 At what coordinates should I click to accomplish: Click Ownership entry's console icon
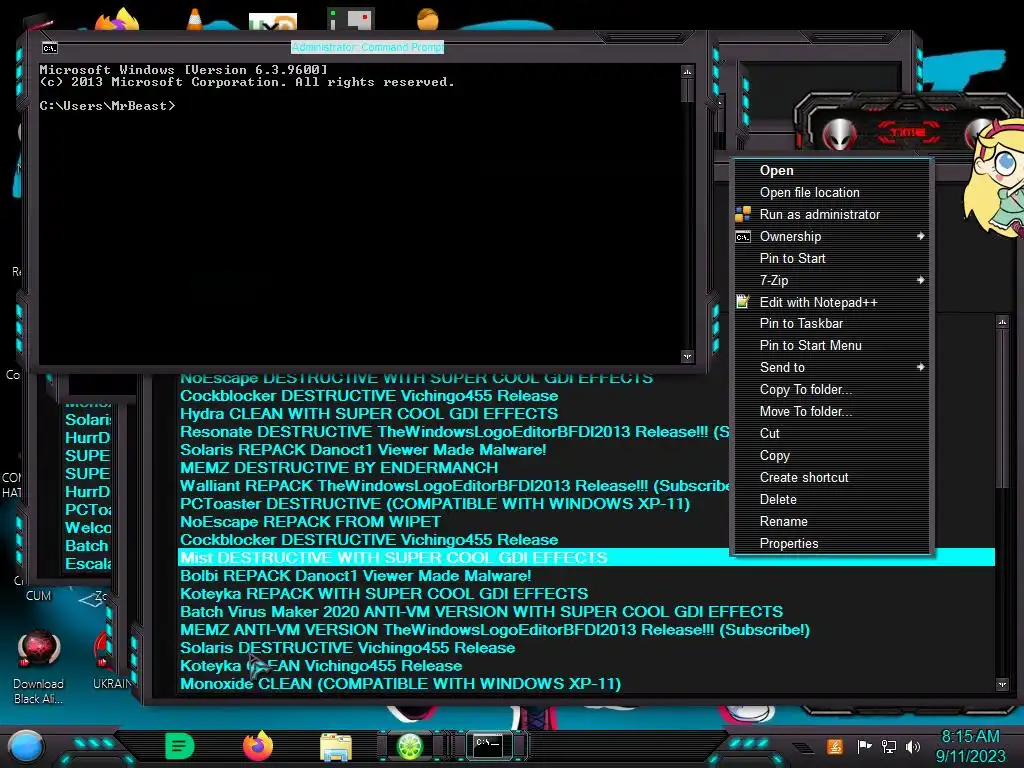[x=743, y=236]
